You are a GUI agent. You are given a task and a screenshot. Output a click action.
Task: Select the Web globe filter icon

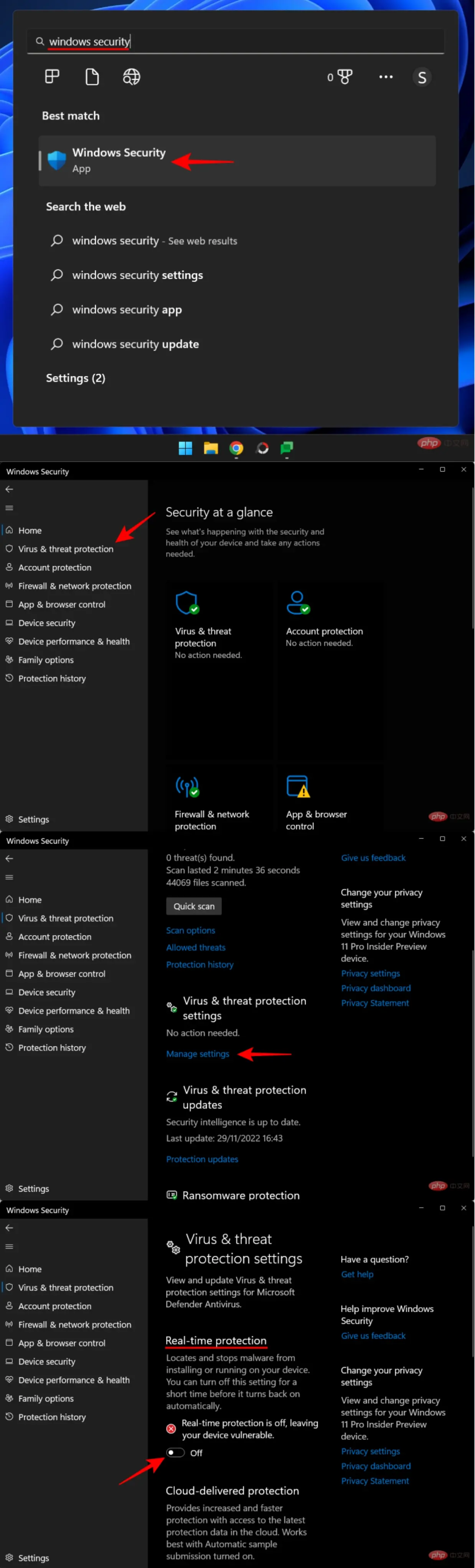click(132, 77)
